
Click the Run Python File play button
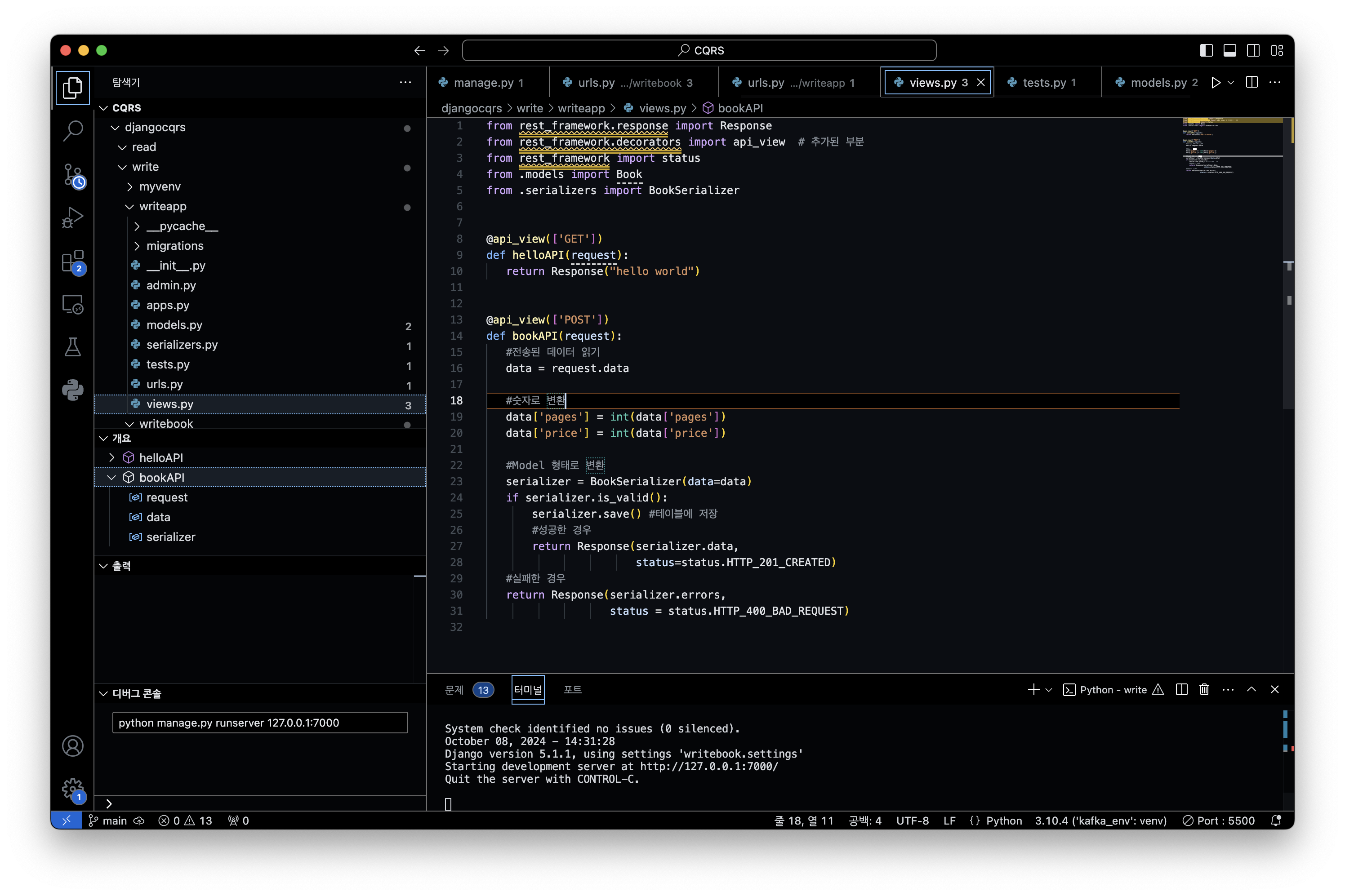point(1216,83)
